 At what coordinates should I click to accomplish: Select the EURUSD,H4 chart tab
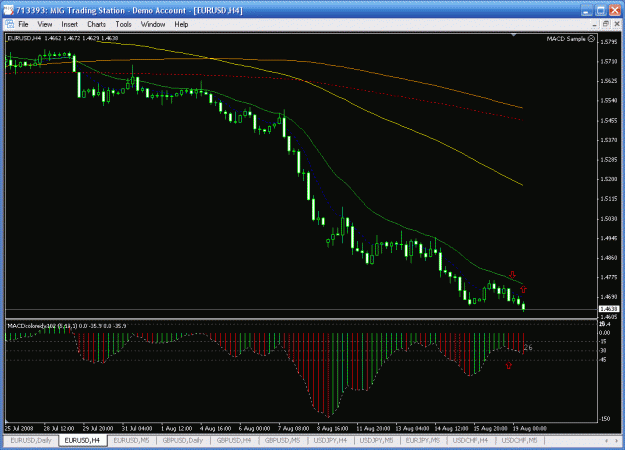click(82, 440)
